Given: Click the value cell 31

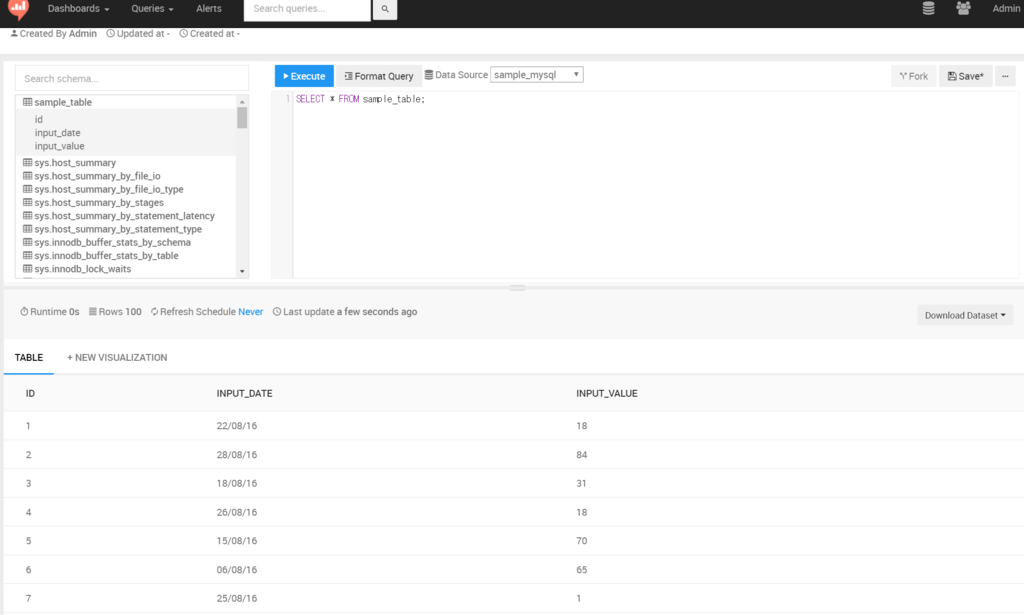Looking at the screenshot, I should (581, 483).
